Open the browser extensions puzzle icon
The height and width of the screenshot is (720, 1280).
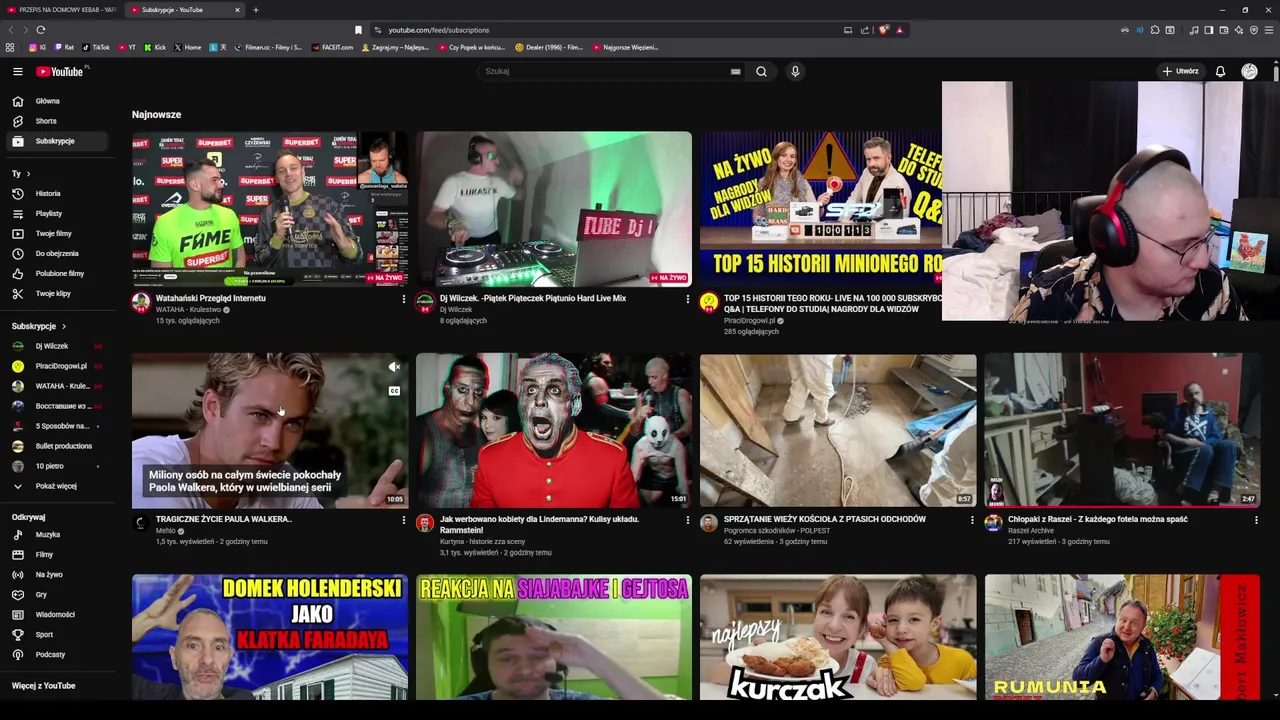(1155, 30)
